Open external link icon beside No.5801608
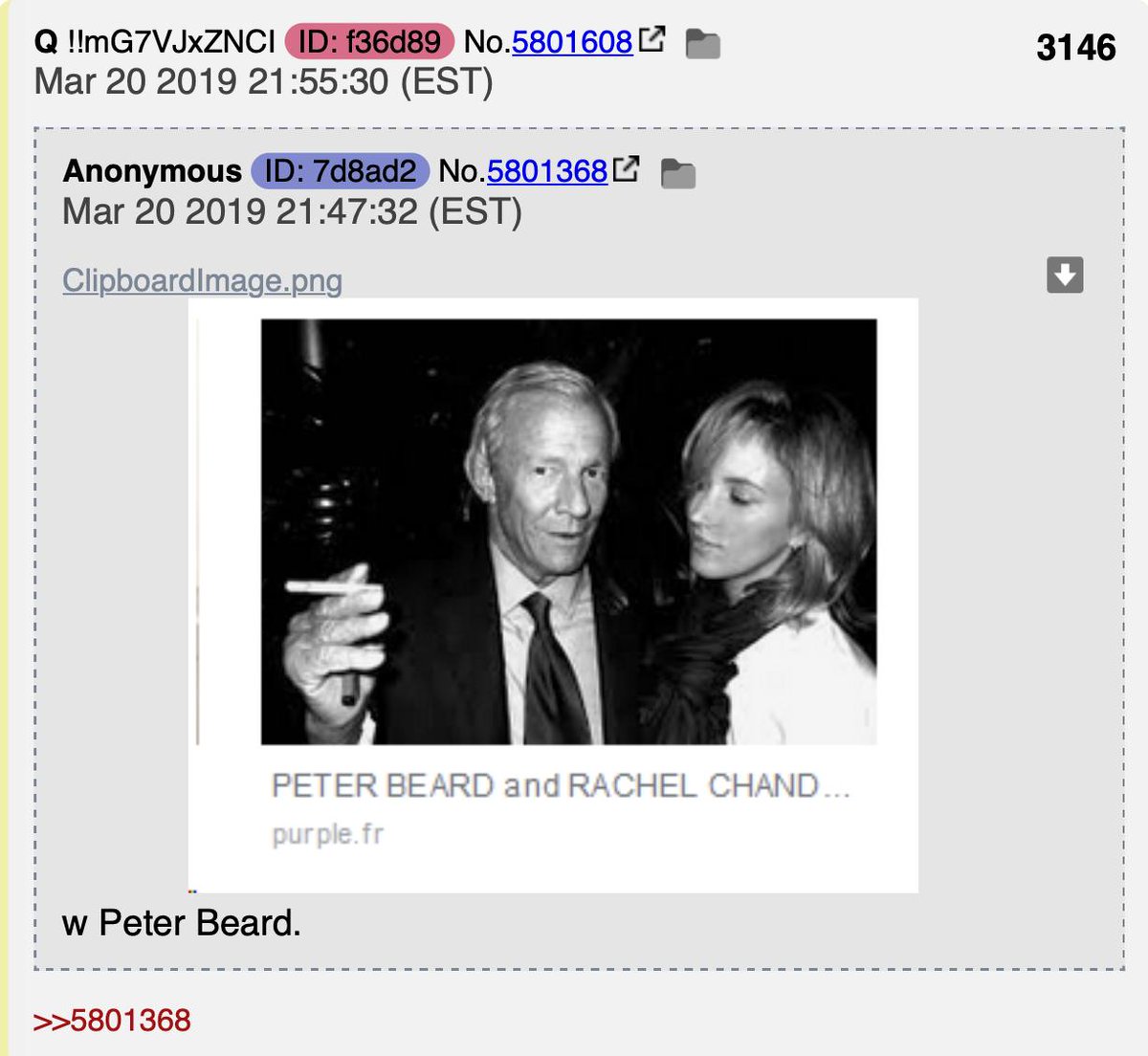Viewport: 1148px width, 1056px height. (651, 40)
